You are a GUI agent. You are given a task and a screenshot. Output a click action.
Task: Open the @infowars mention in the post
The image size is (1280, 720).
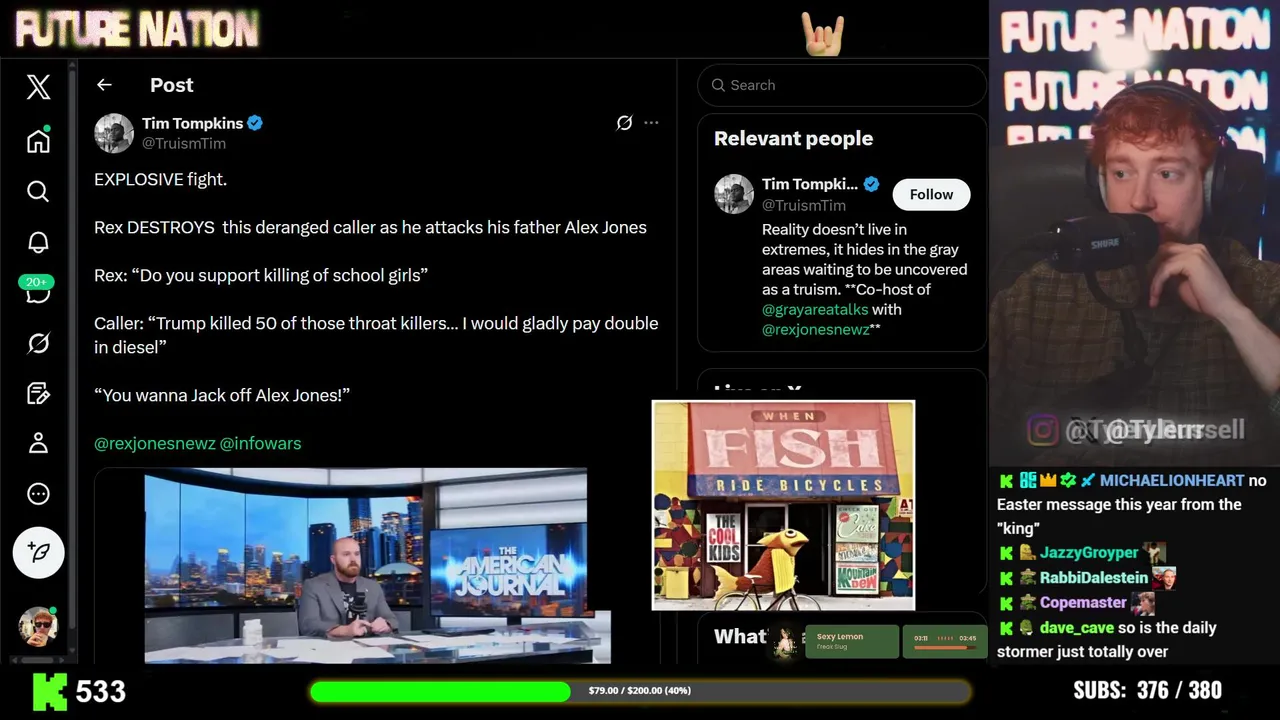coord(260,443)
